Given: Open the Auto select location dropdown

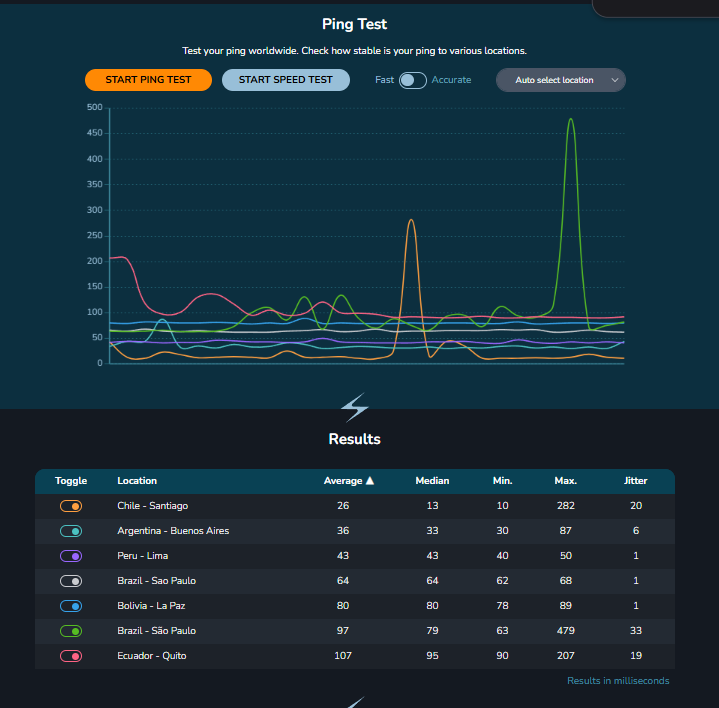Looking at the screenshot, I should pos(560,80).
